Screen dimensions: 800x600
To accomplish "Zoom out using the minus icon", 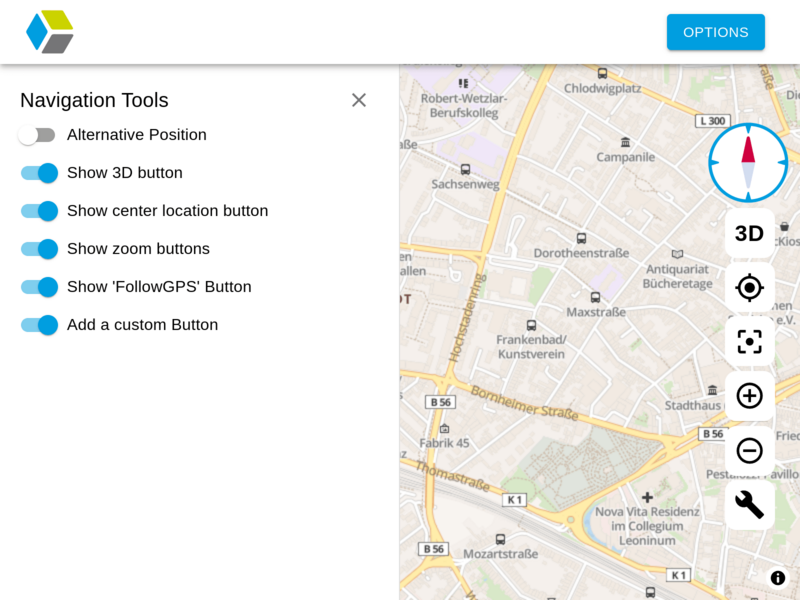I will click(x=749, y=450).
